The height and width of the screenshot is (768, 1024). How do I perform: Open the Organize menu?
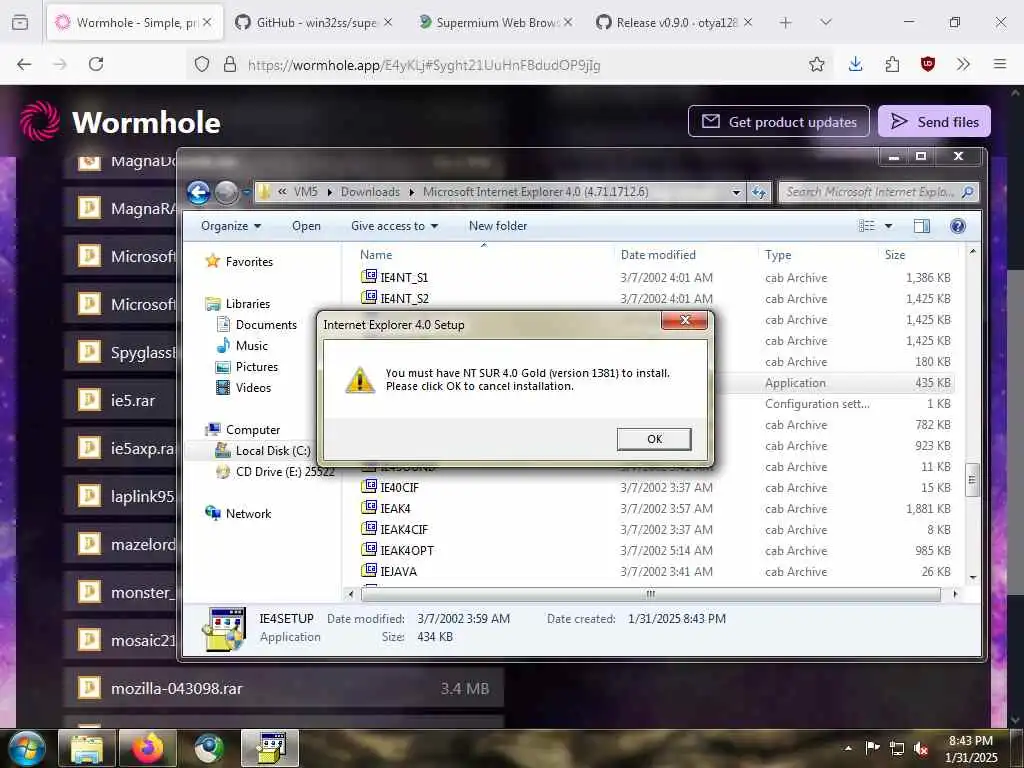(231, 226)
